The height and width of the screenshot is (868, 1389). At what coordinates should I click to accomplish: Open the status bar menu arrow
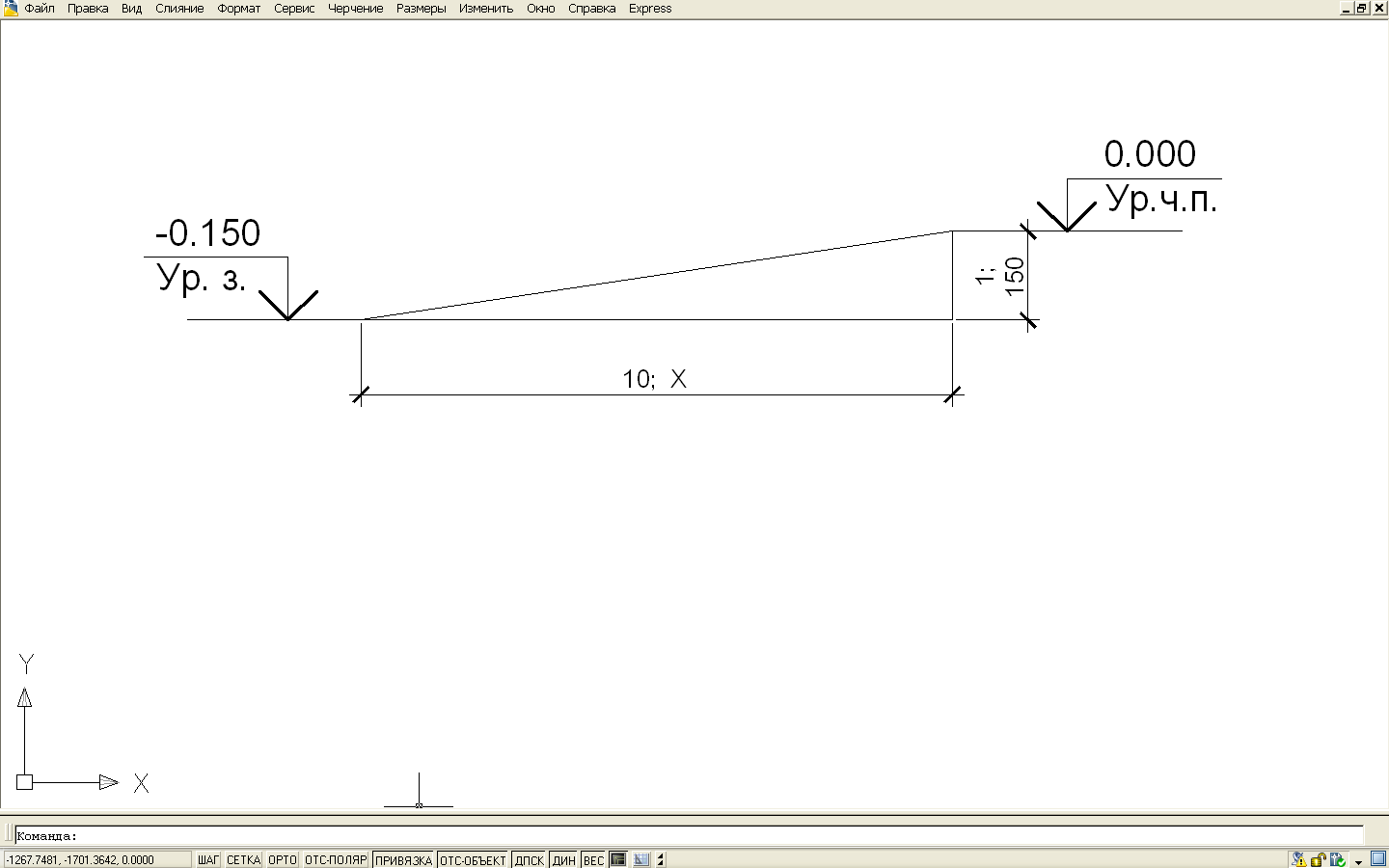1358,861
